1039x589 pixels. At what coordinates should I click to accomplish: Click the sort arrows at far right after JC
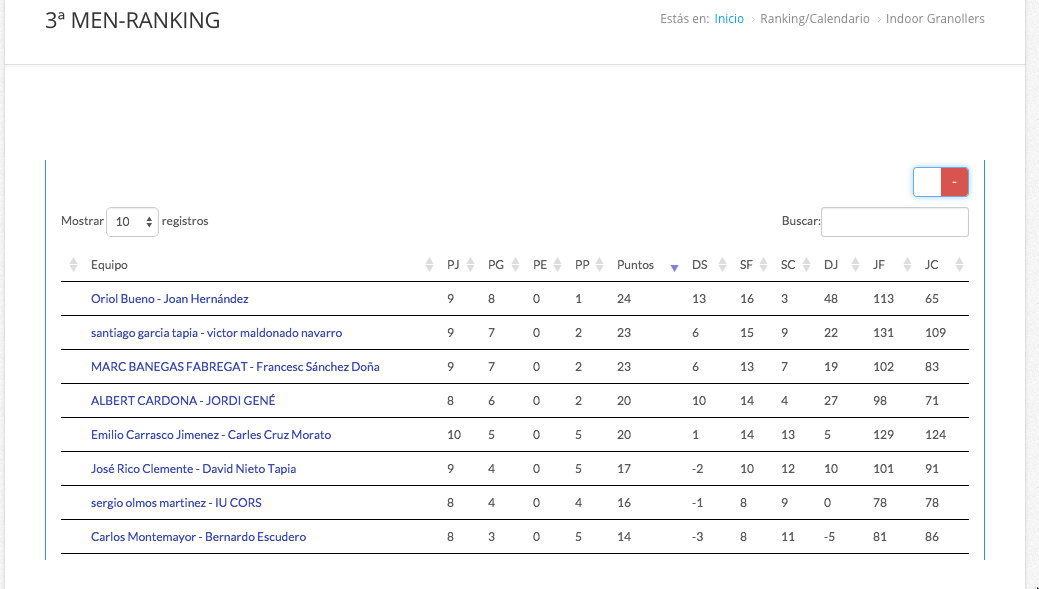pyautogui.click(x=959, y=265)
